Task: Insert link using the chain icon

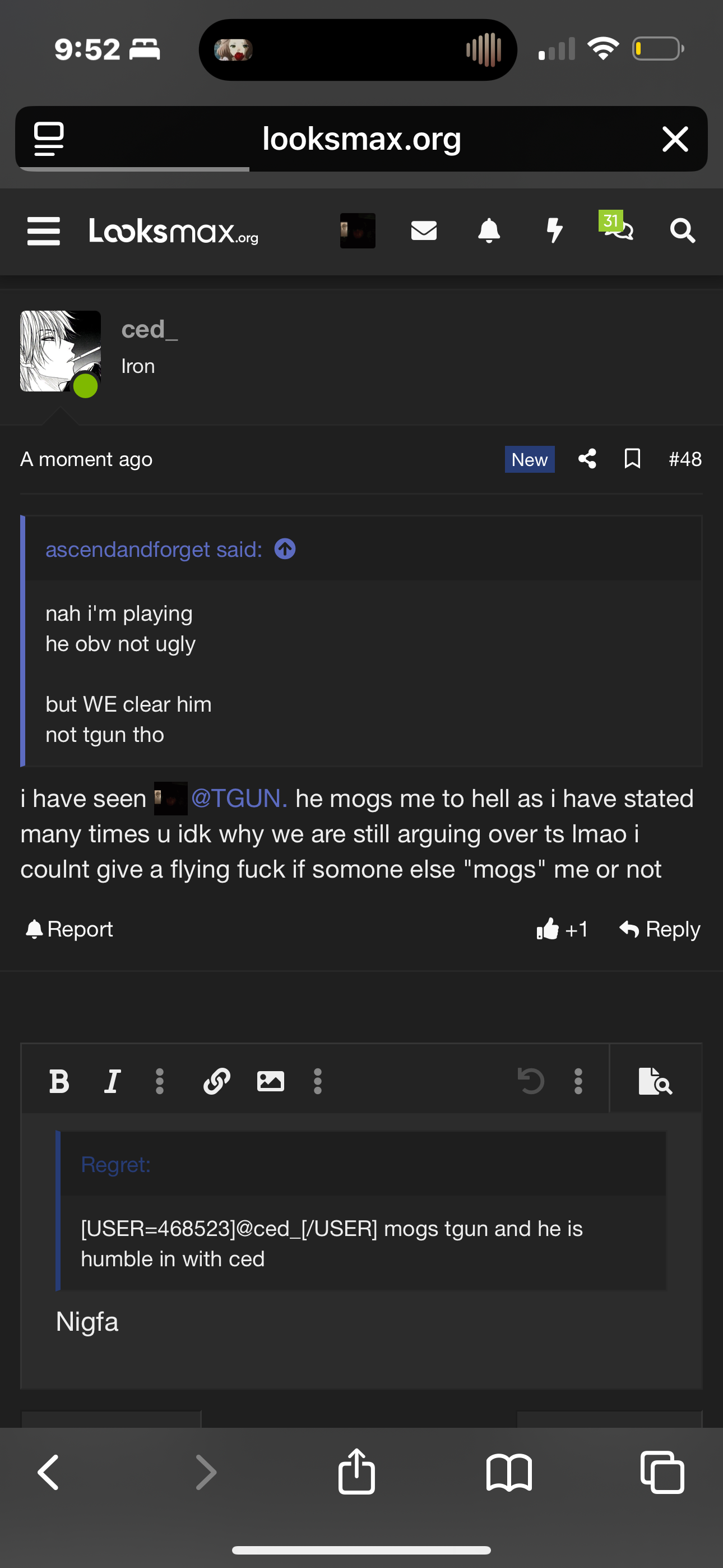Action: coord(216,1082)
